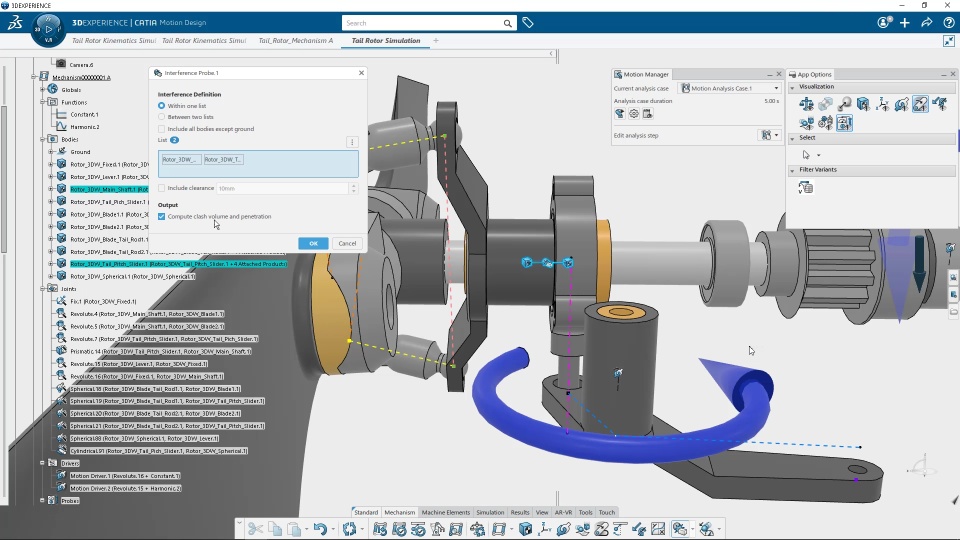This screenshot has height=540, width=960.
Task: Click the 3DEXPERIENCE compass play button
Action: tap(48, 30)
